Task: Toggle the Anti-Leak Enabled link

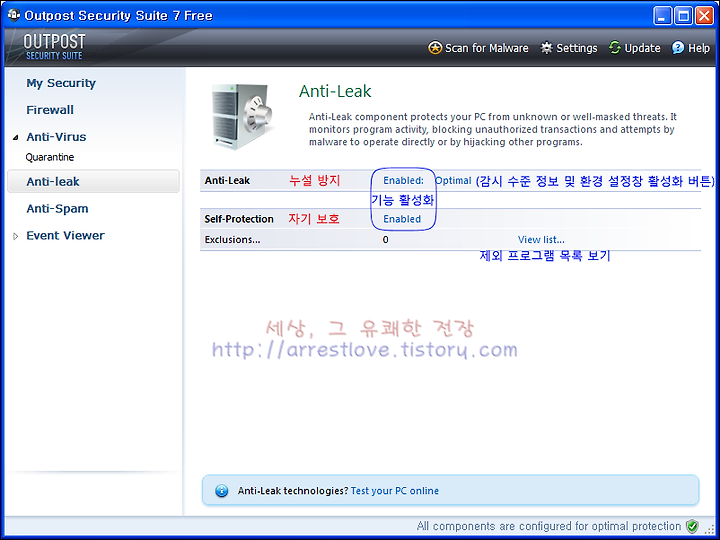Action: pyautogui.click(x=403, y=180)
